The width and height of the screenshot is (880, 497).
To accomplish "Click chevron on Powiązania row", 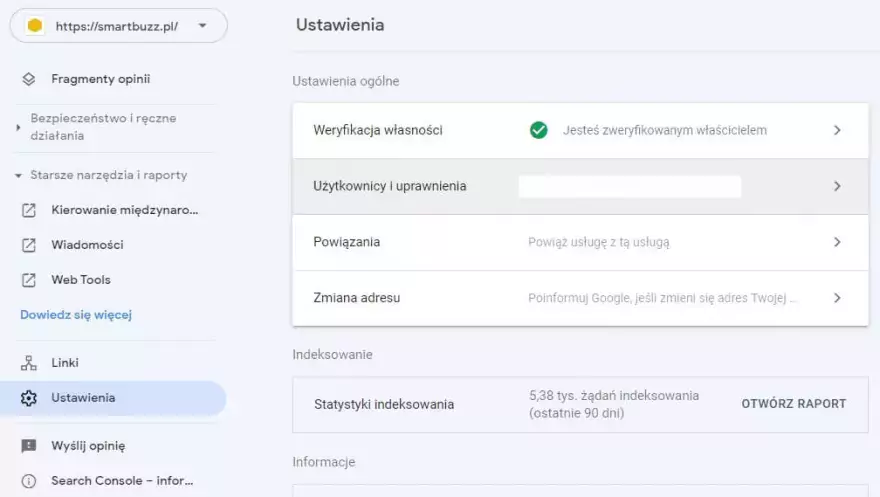I will (837, 242).
